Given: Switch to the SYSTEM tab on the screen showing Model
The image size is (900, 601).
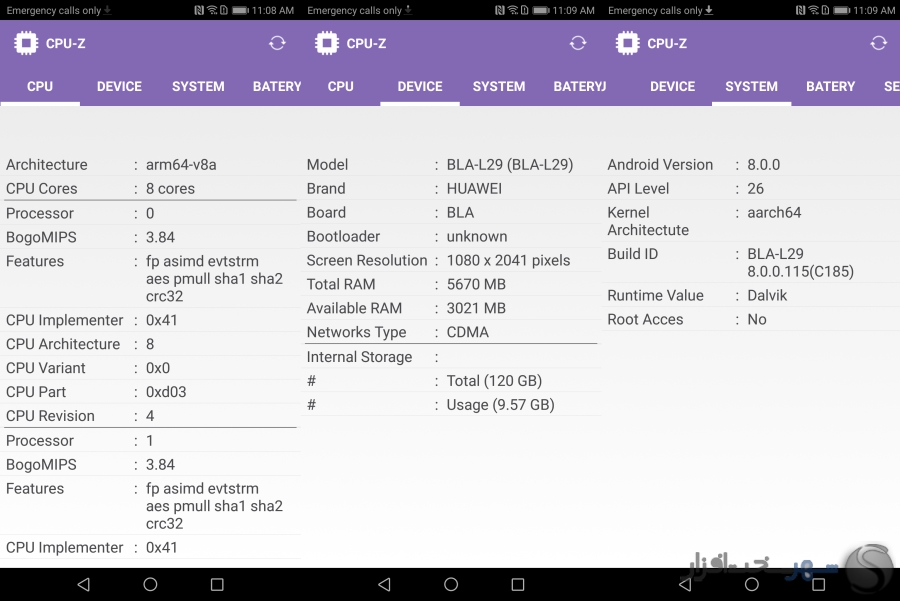Looking at the screenshot, I should click(499, 87).
